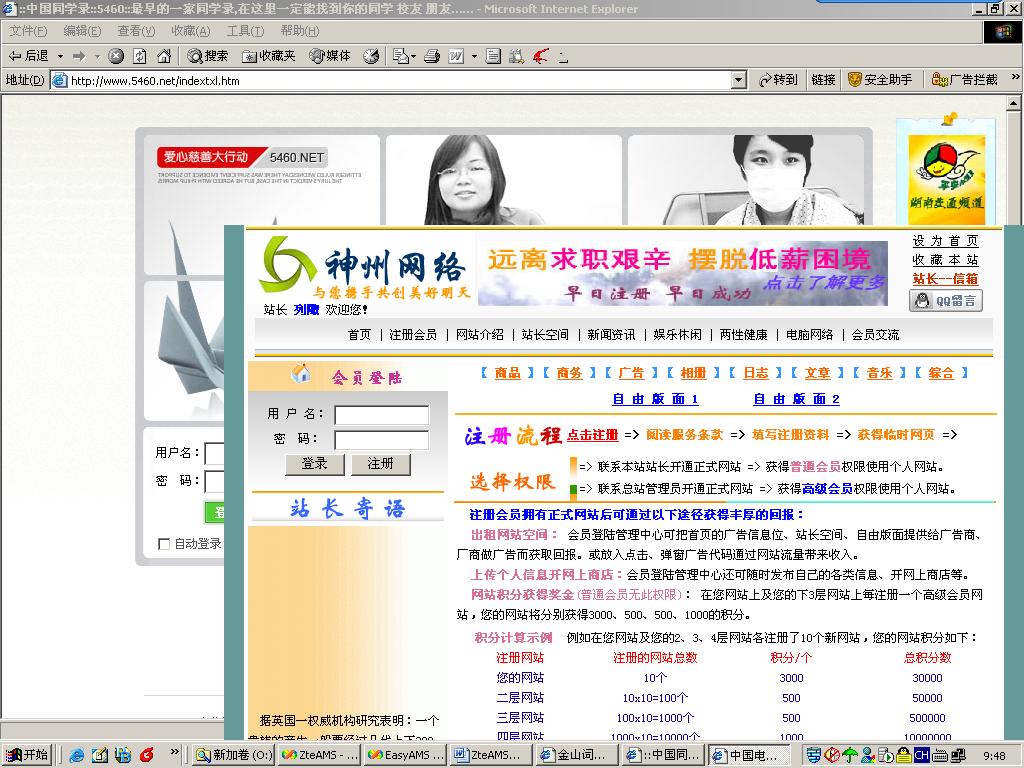Screen dimensions: 1024x768
Task: Open the 广告拦截 ad blocker button
Action: tap(965, 80)
